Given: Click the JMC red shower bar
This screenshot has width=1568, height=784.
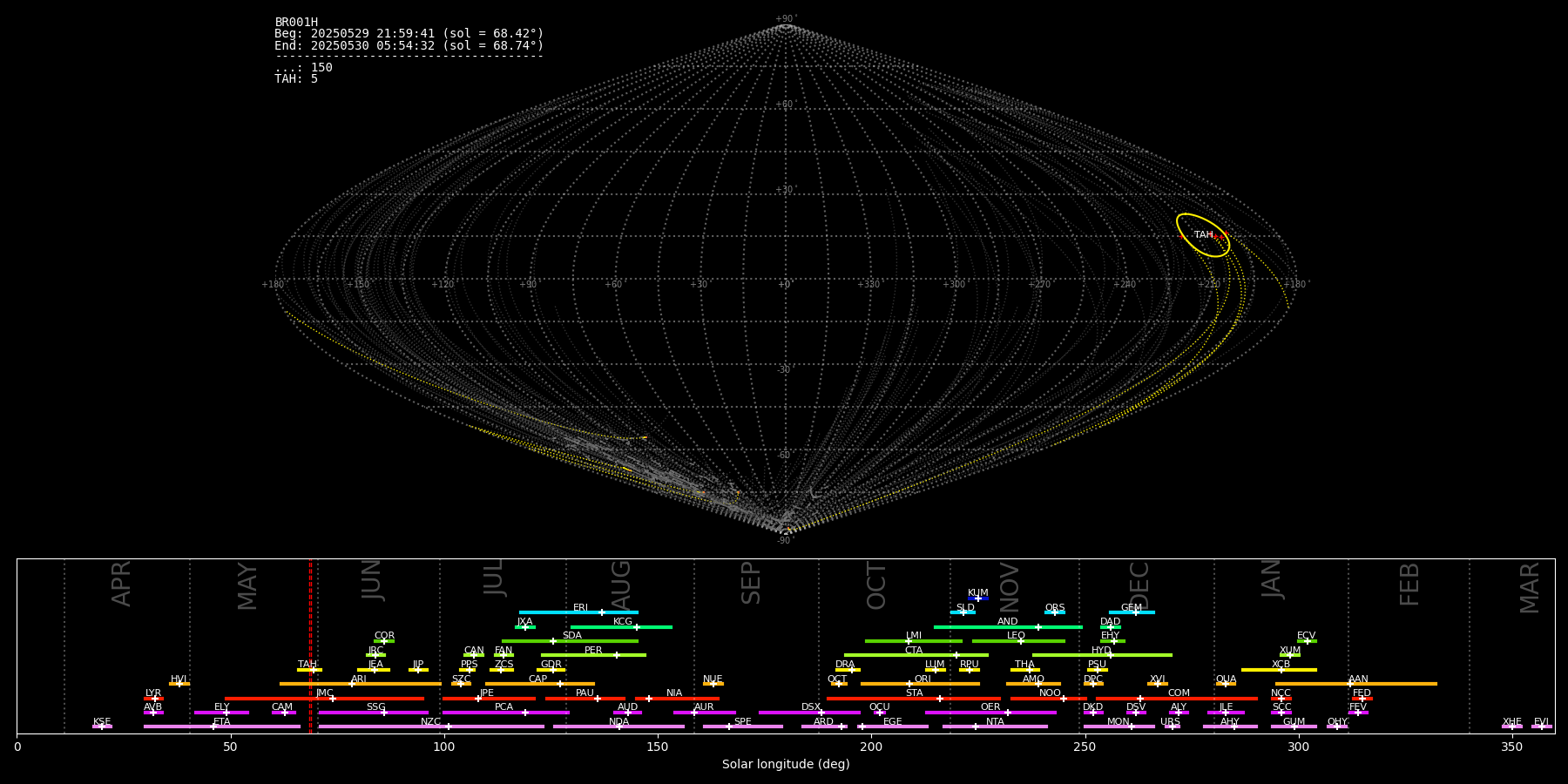Looking at the screenshot, I should pos(324,699).
